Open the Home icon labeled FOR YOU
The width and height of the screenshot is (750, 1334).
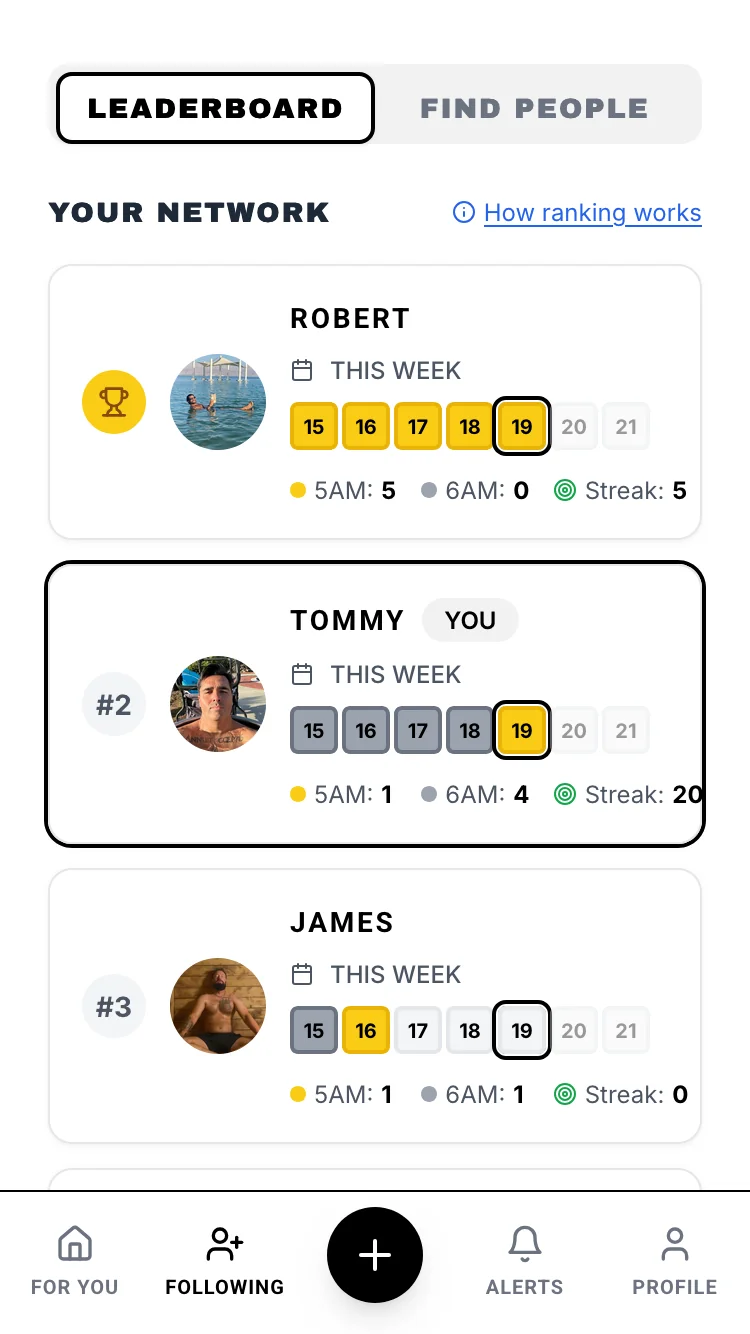[74, 1243]
